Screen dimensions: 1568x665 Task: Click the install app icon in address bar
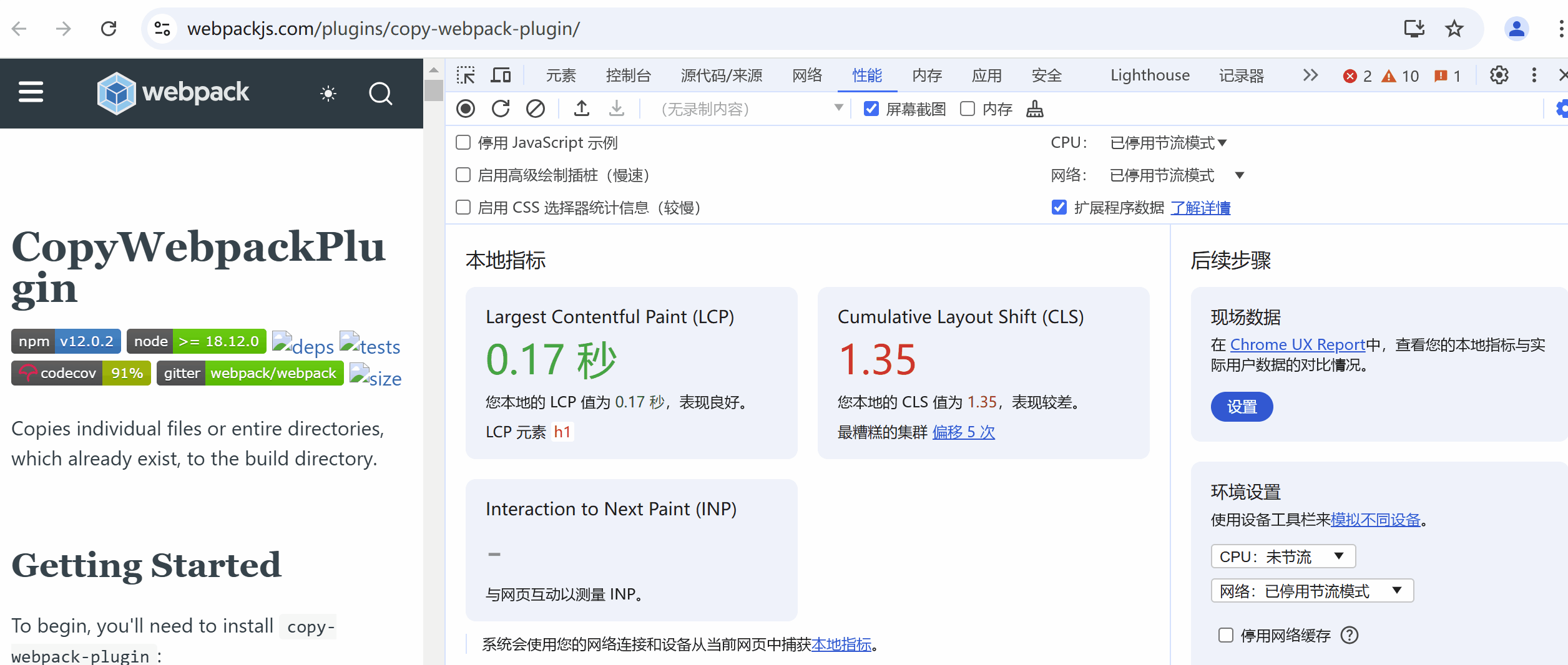tap(1414, 29)
